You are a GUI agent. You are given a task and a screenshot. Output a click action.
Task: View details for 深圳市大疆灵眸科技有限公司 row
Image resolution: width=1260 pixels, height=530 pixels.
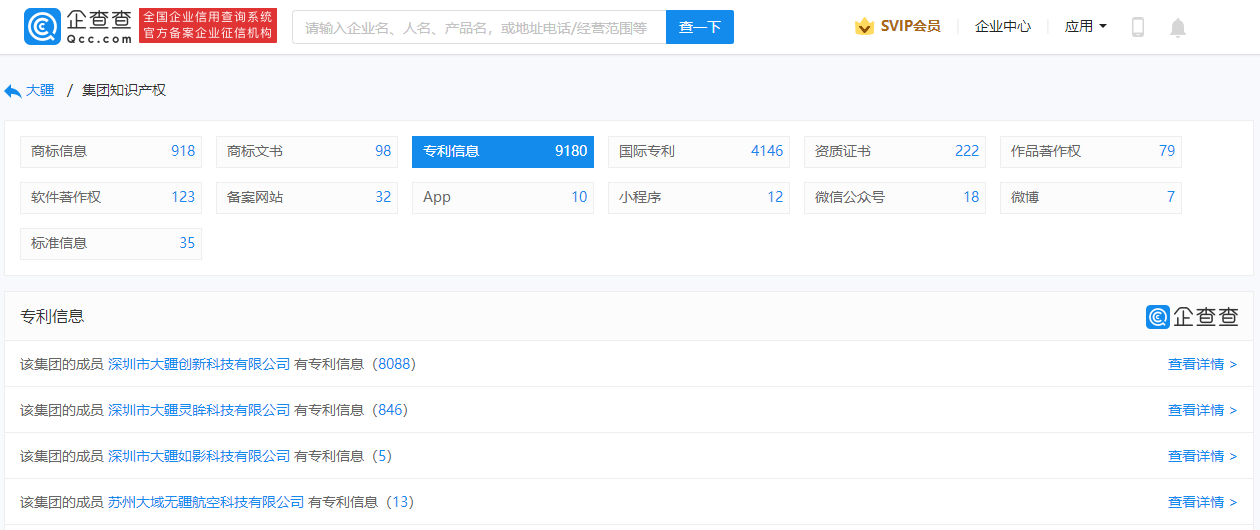(1202, 410)
